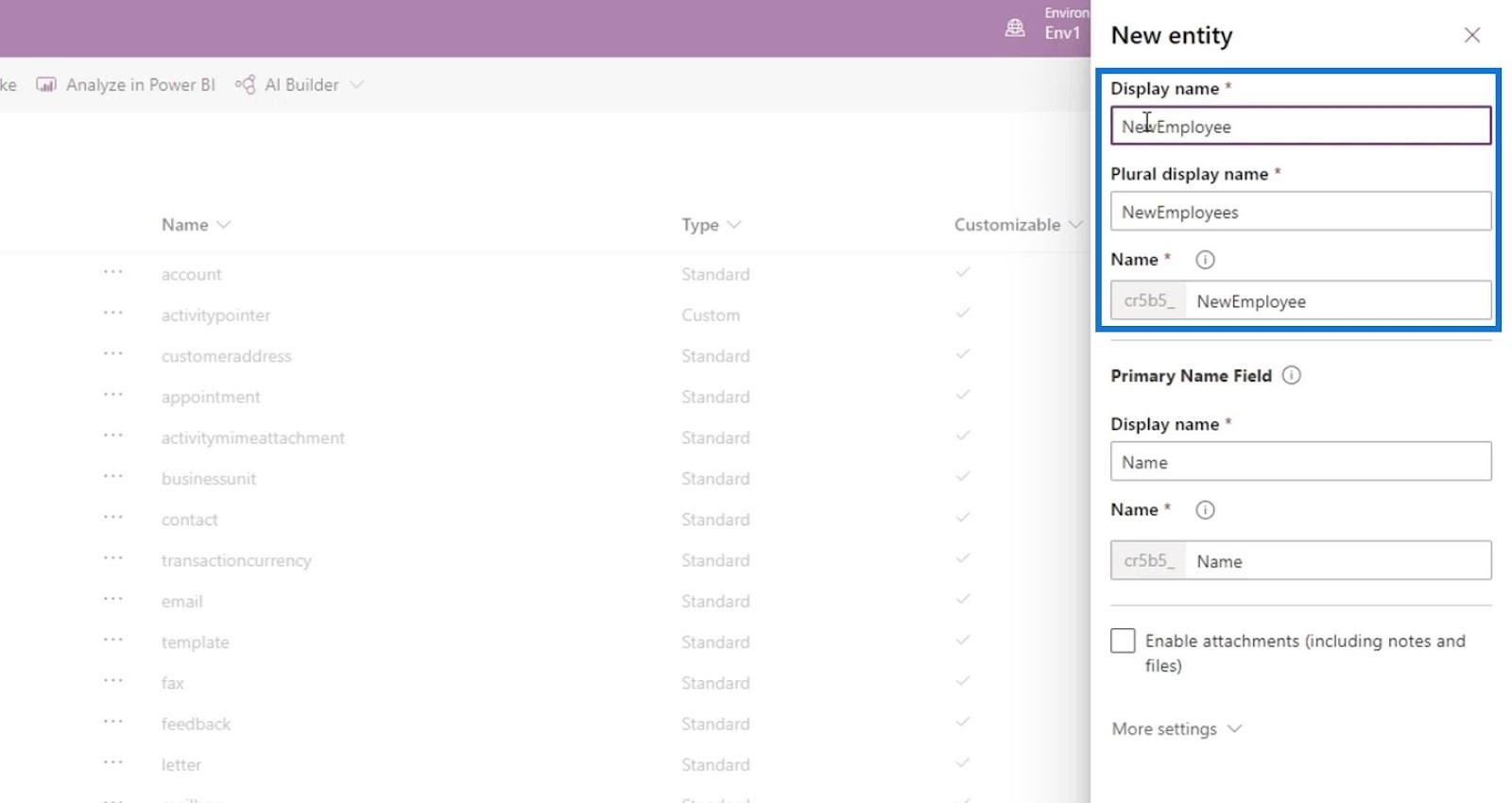This screenshot has height=803, width=1512.
Task: Open the account entity
Action: pyautogui.click(x=192, y=275)
